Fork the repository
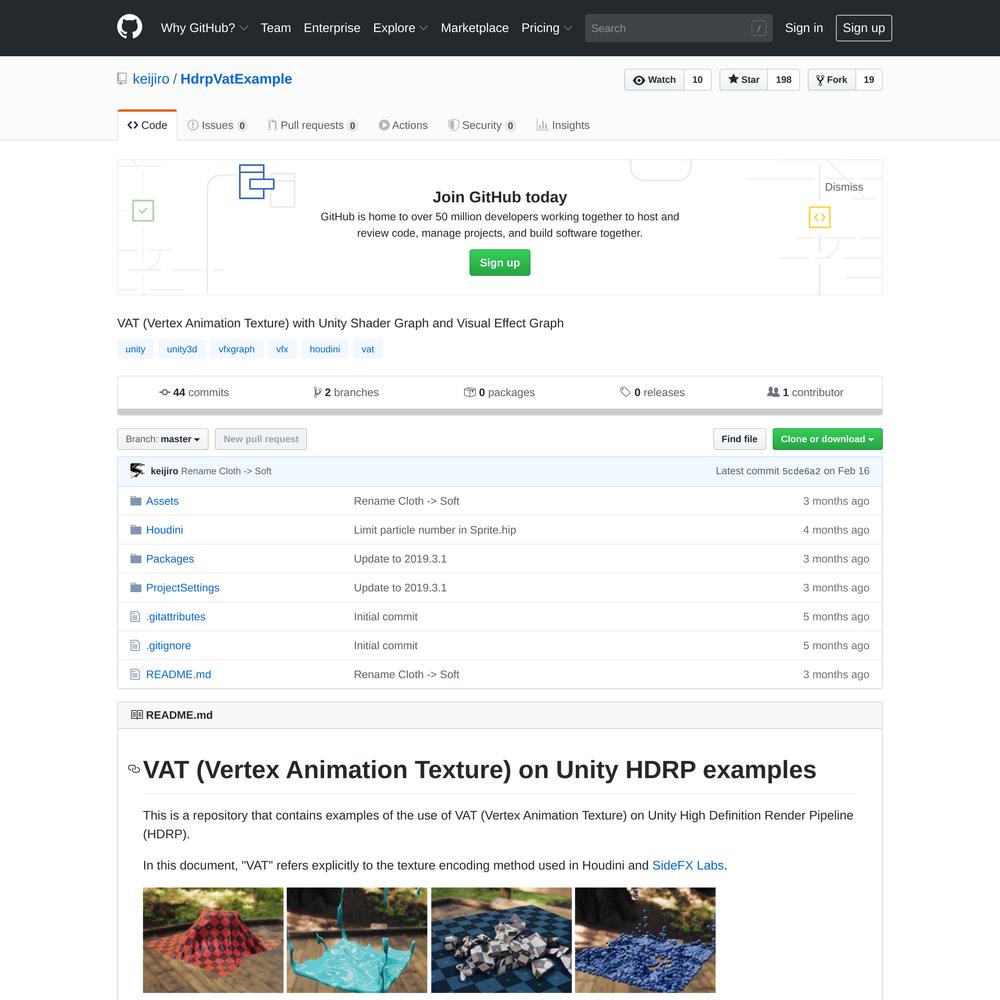1000x1000 pixels. click(832, 80)
